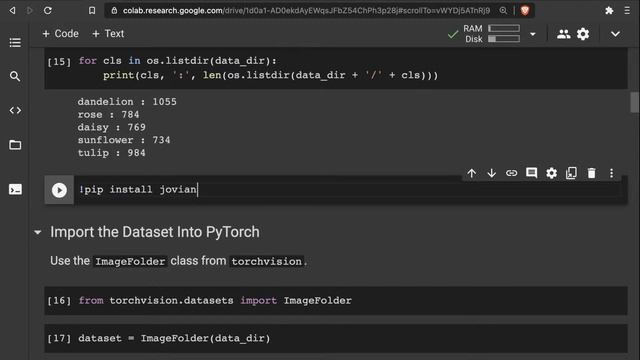Open Colab settings gear in the top bar
This screenshot has height=360, width=640.
pos(583,34)
